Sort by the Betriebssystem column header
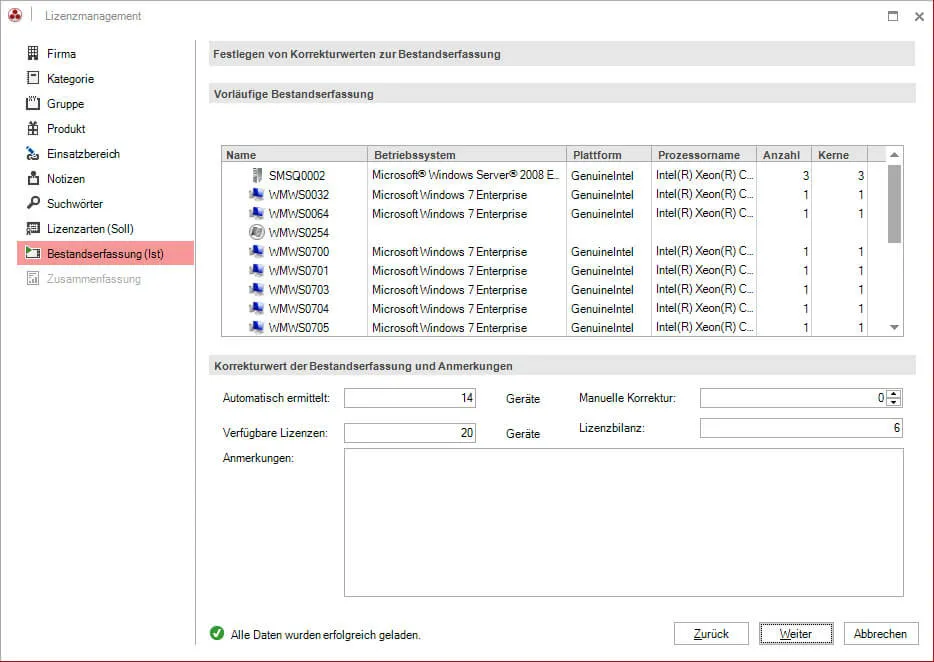 click(467, 154)
